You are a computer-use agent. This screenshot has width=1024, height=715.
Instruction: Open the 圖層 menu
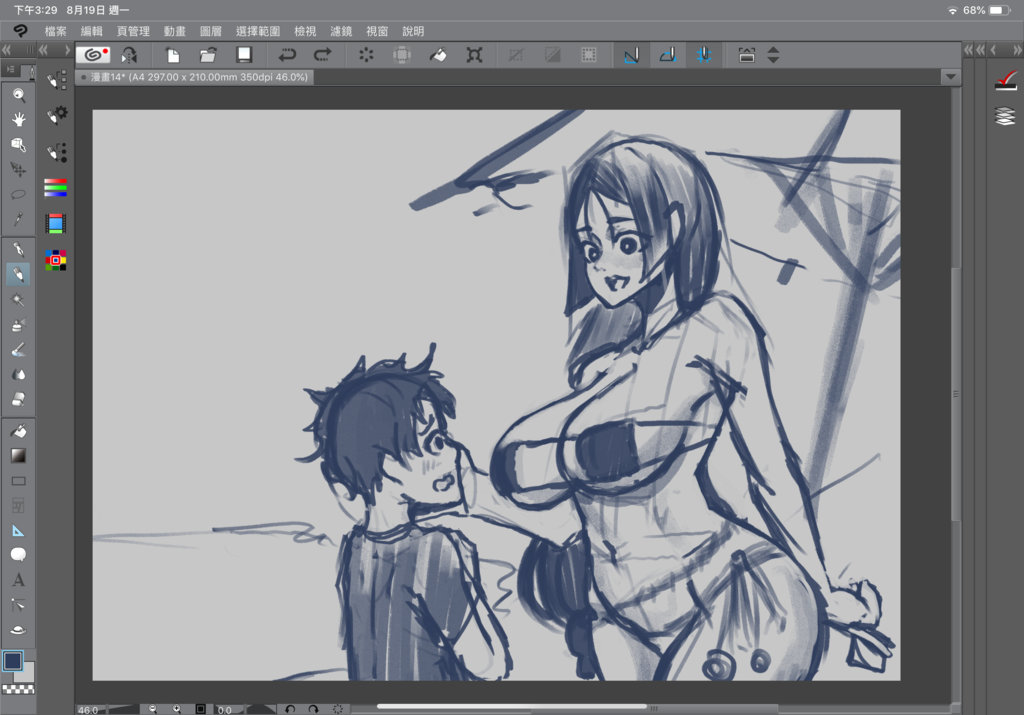pyautogui.click(x=210, y=31)
